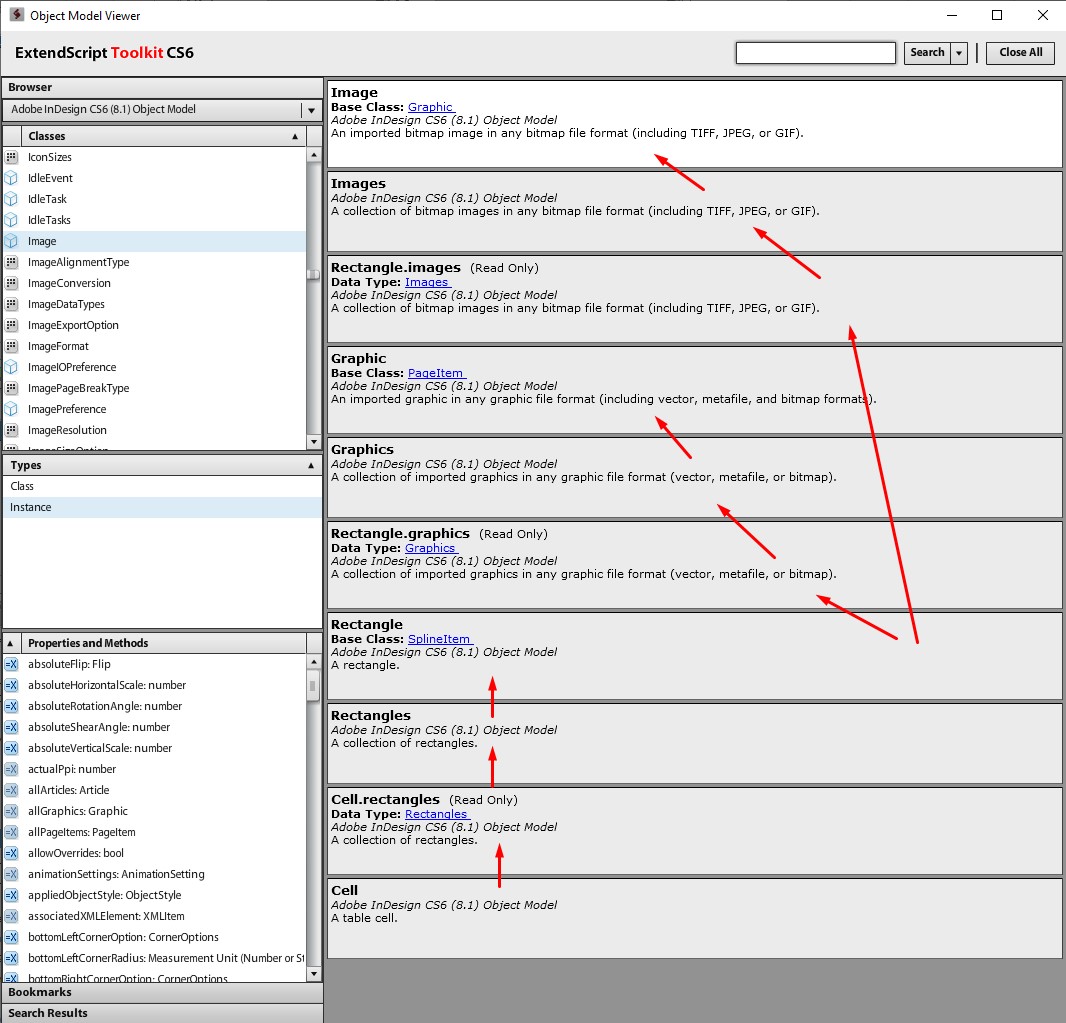
Task: Expand the Bookmarks panel
Action: 162,993
